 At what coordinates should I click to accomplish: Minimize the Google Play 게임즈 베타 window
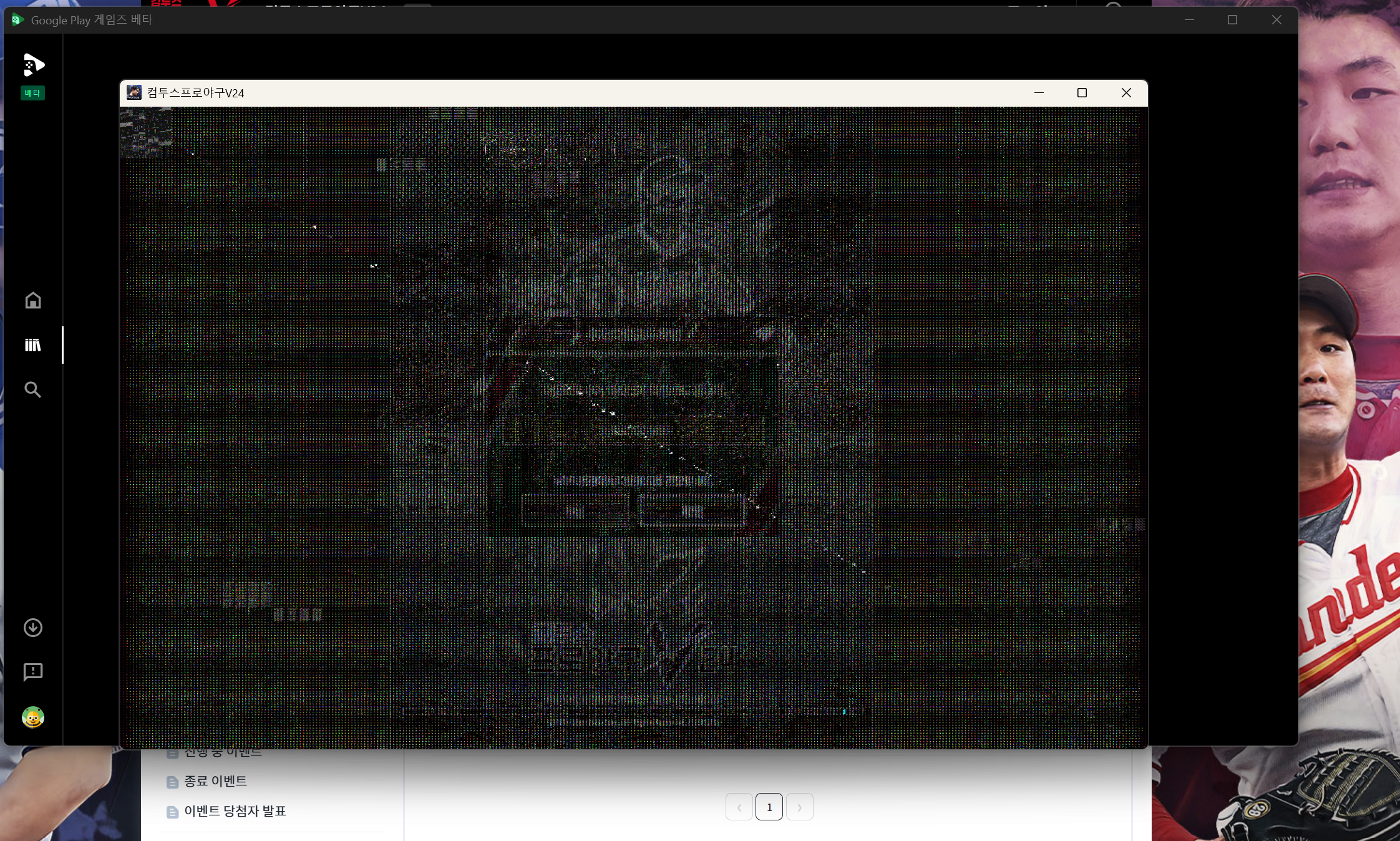[1190, 20]
